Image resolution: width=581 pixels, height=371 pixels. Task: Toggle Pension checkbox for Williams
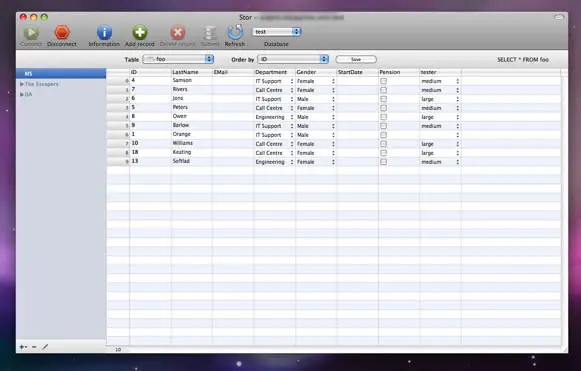[384, 144]
